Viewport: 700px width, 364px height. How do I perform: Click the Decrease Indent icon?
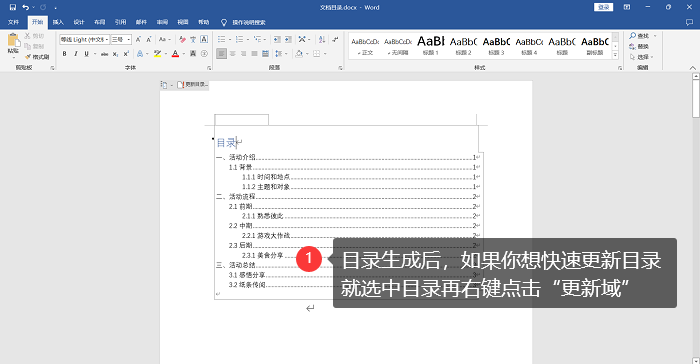pos(277,39)
